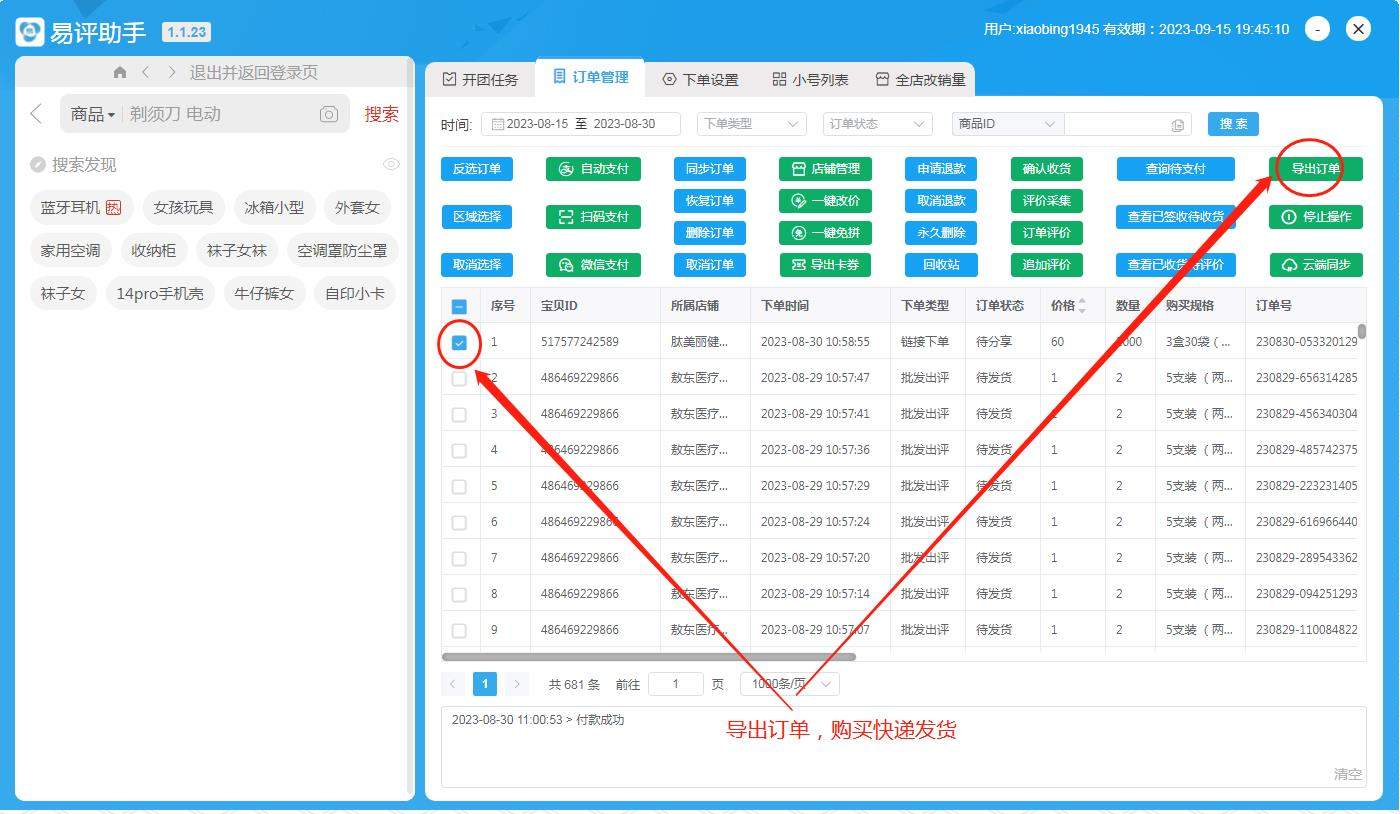Click the home icon in browser bar

[120, 72]
